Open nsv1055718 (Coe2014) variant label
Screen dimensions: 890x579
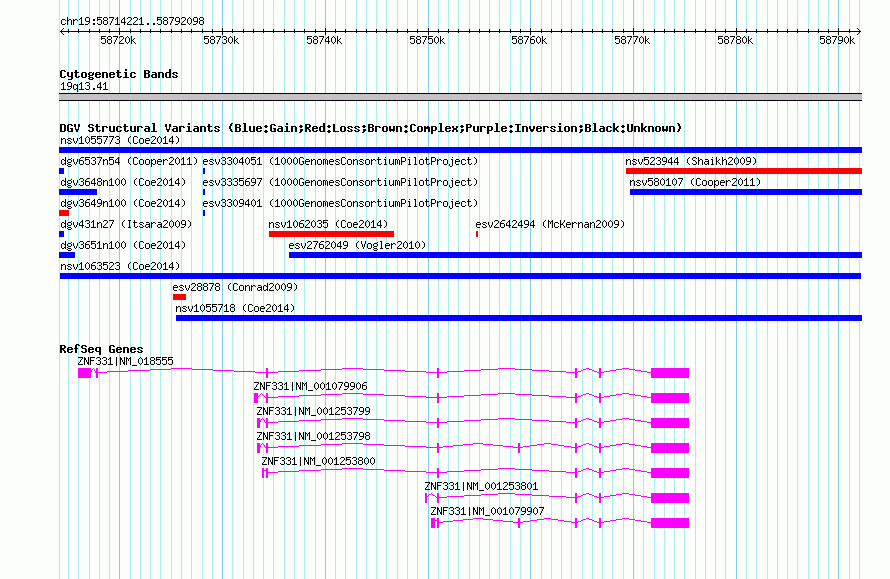235,308
